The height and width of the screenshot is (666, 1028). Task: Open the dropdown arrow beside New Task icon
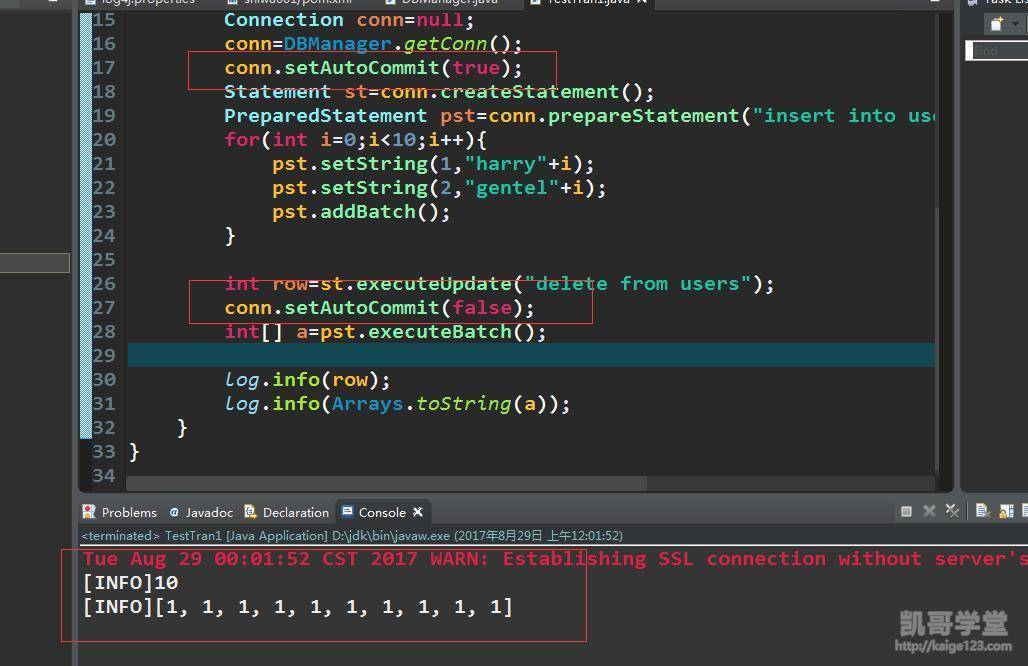pyautogui.click(x=1016, y=24)
